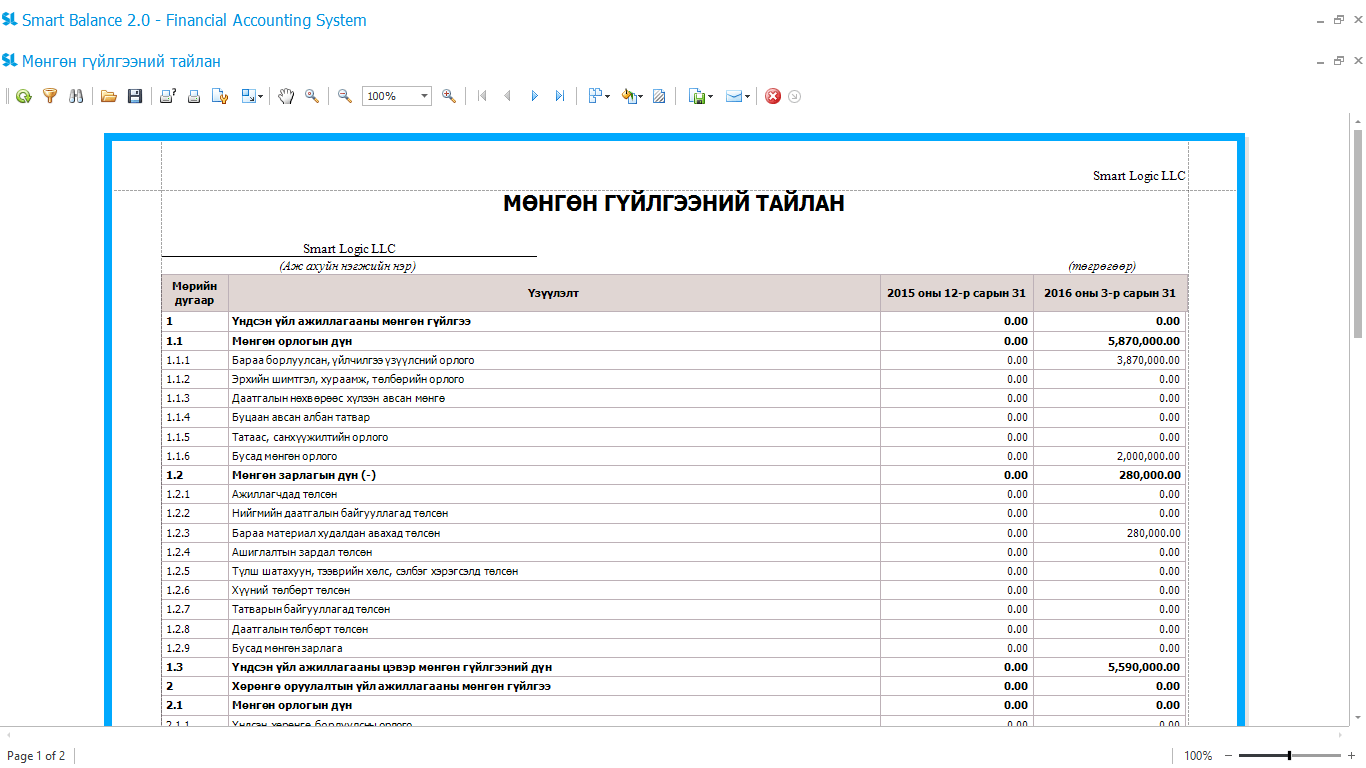Open the page setup icon
This screenshot has height=768, width=1366.
220,96
